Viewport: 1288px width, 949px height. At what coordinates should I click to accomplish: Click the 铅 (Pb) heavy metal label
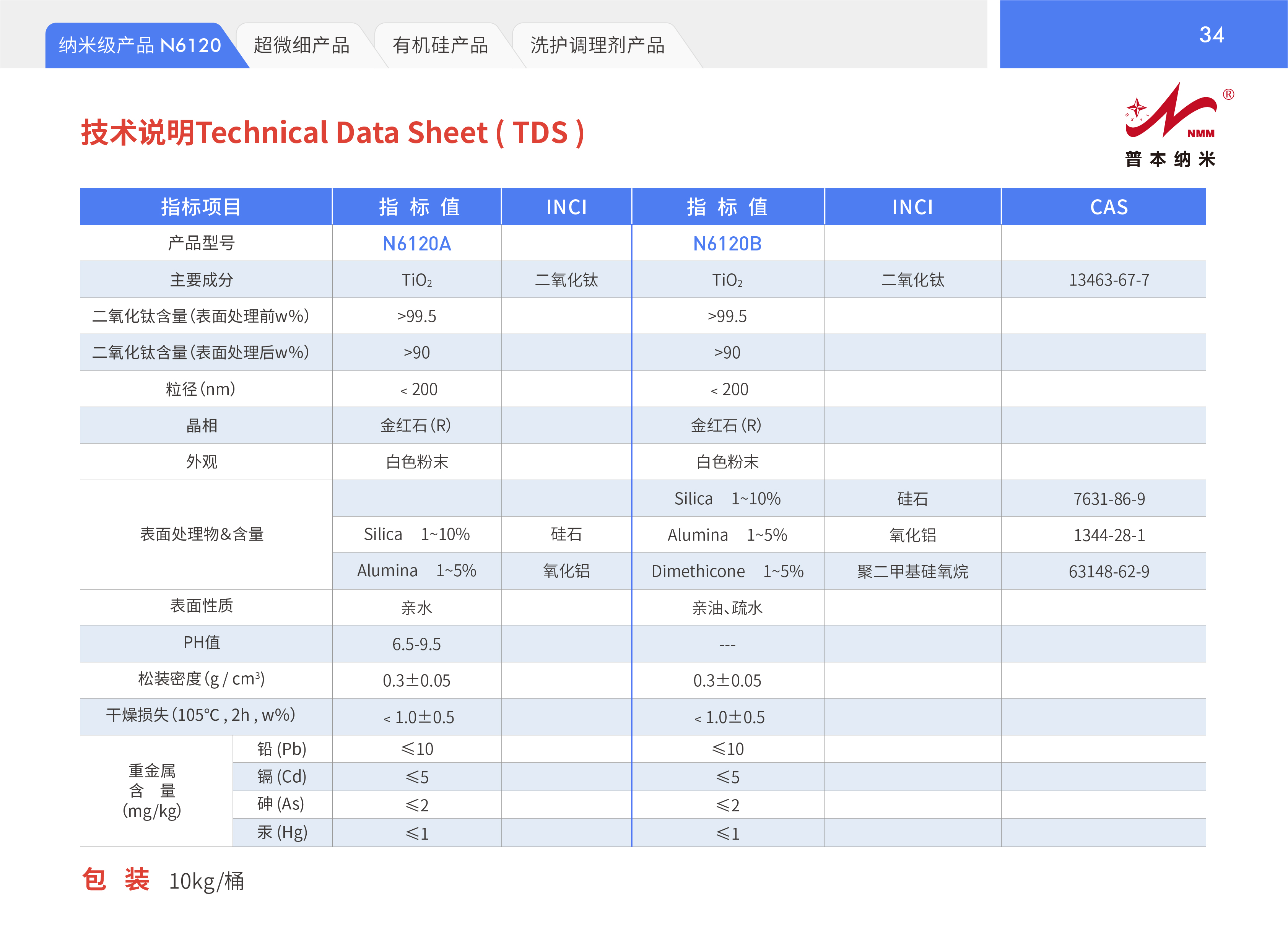pos(281,749)
